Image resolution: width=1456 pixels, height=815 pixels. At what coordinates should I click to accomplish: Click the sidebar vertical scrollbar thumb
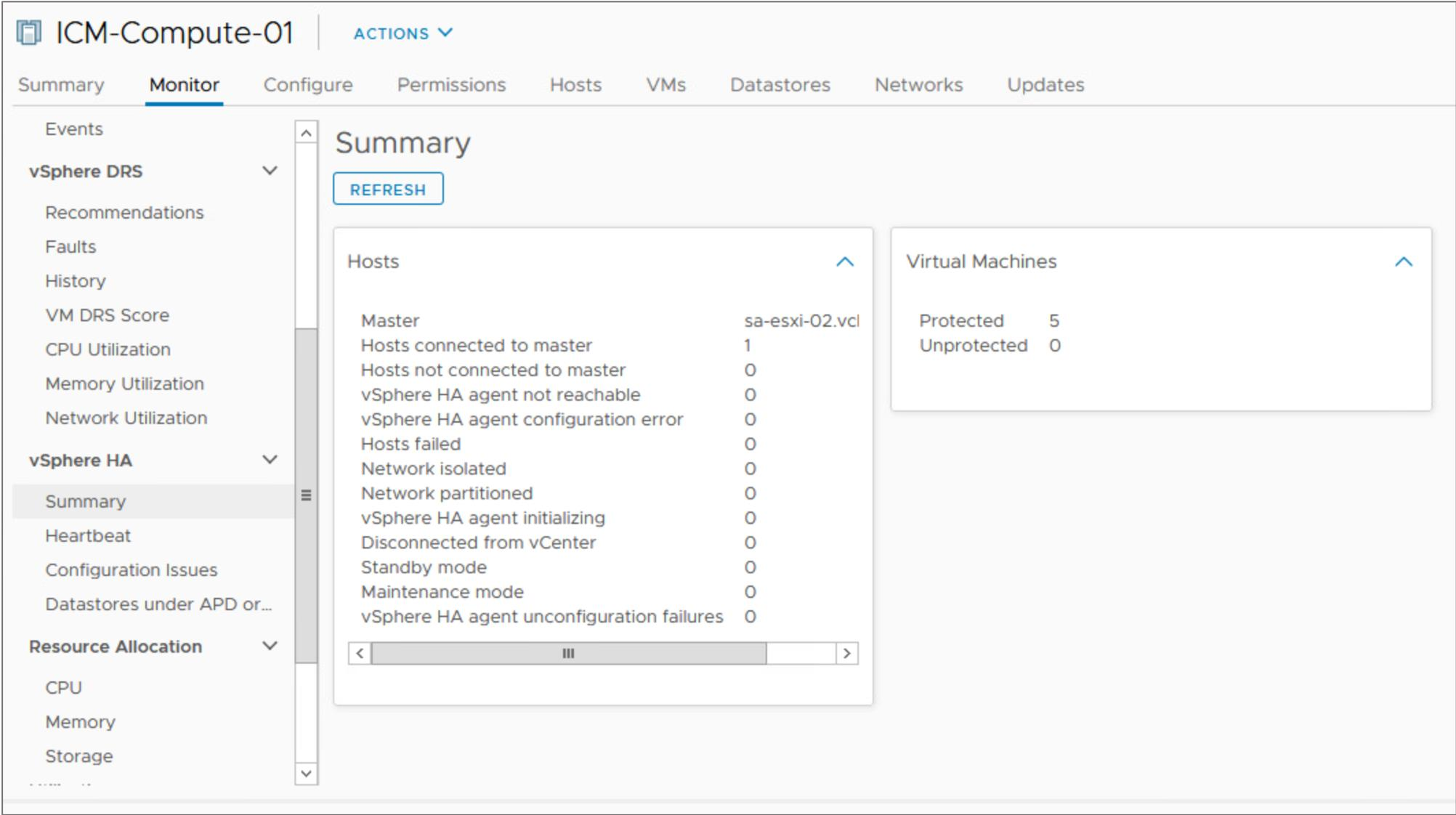[x=306, y=495]
